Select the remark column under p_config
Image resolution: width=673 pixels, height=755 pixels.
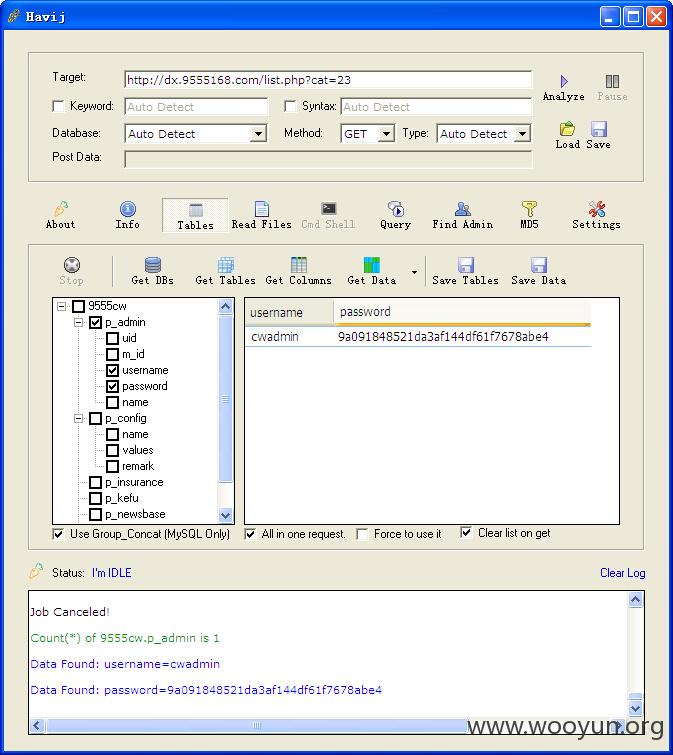[138, 466]
